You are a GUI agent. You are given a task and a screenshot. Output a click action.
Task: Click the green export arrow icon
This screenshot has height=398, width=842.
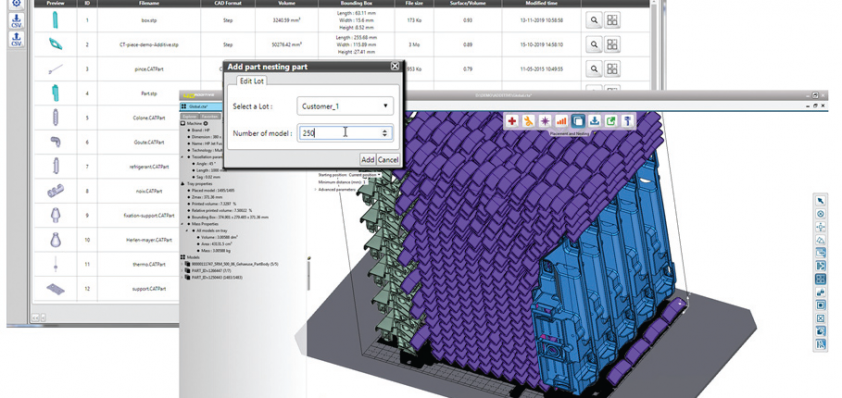[611, 121]
